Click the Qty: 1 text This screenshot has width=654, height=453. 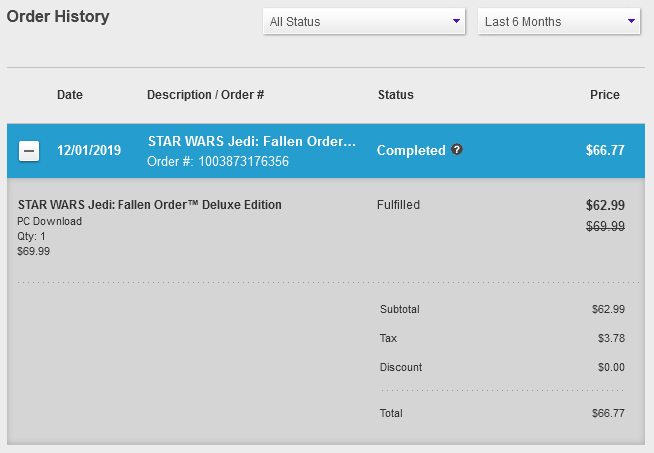click(31, 236)
